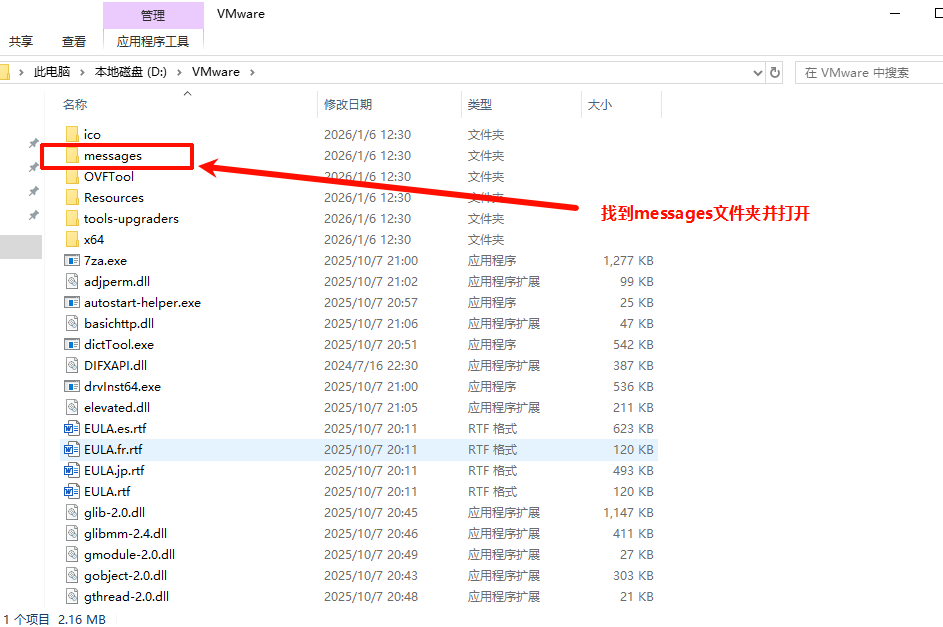Screen dimensions: 943x627
Task: Select the messages folder icon
Action: (72, 156)
